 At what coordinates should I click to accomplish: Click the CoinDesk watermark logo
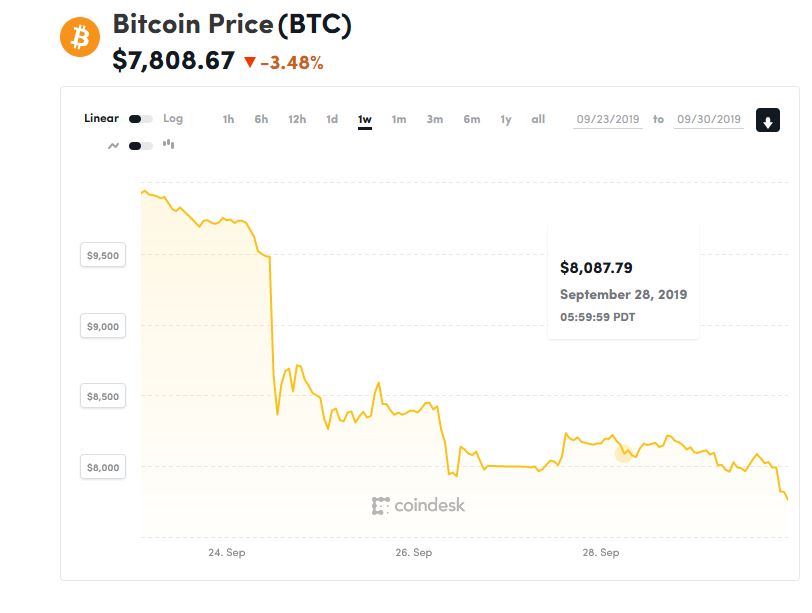pos(418,505)
